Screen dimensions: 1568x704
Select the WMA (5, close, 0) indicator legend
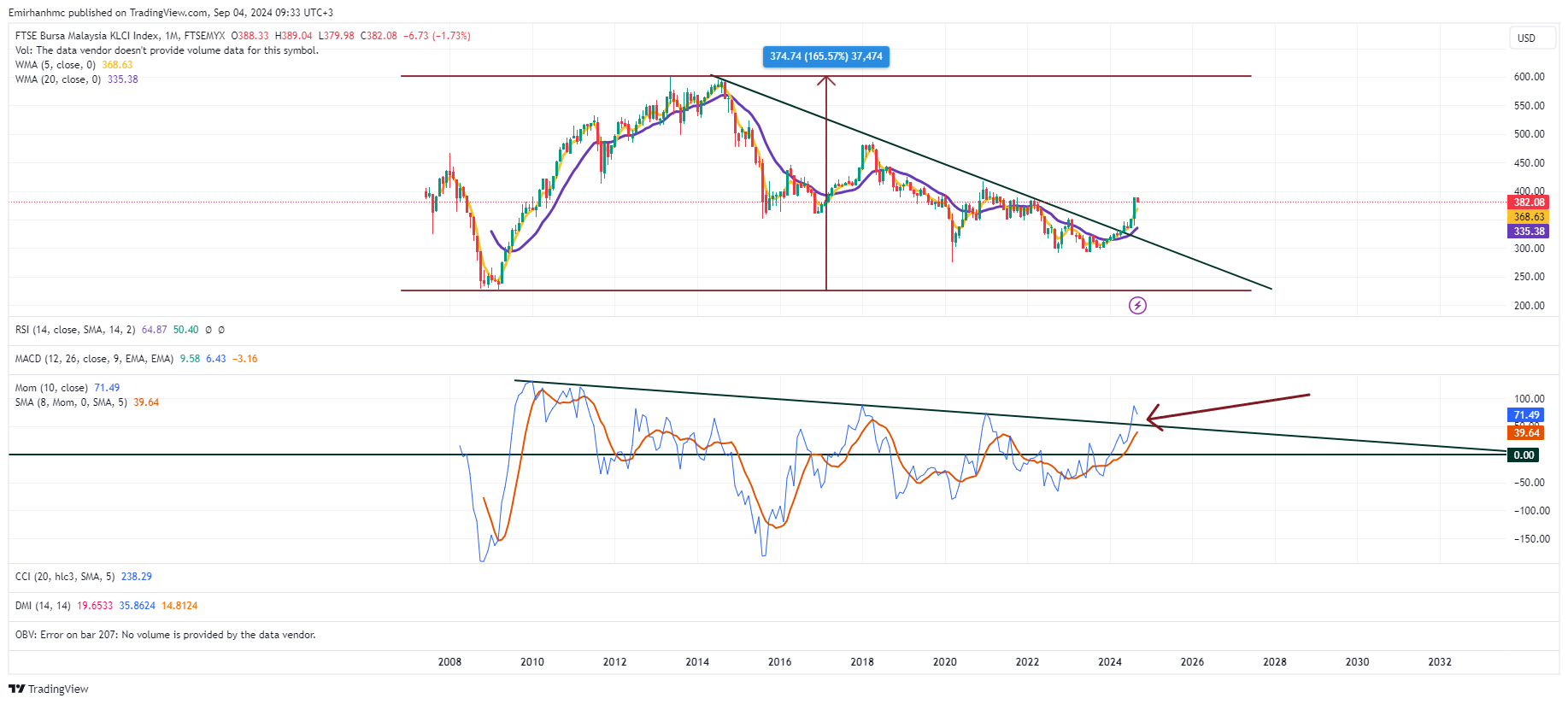(56, 65)
